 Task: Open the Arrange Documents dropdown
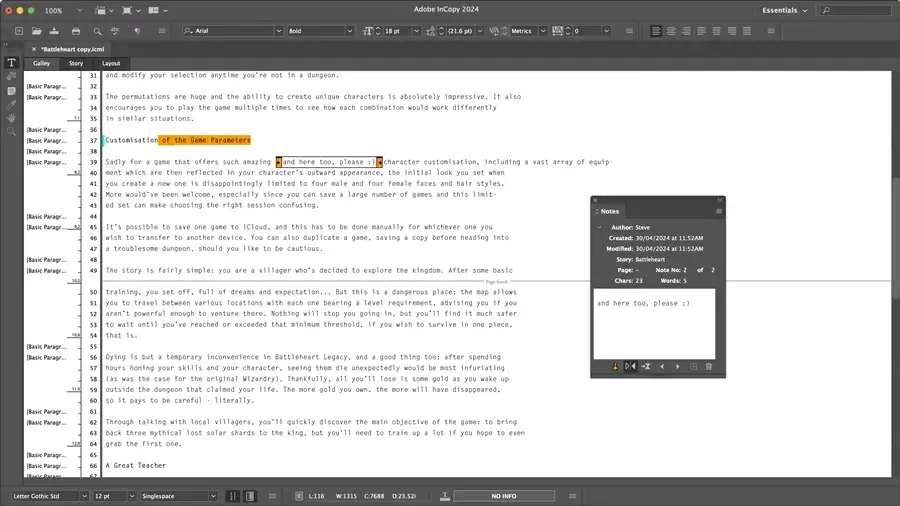click(x=158, y=10)
